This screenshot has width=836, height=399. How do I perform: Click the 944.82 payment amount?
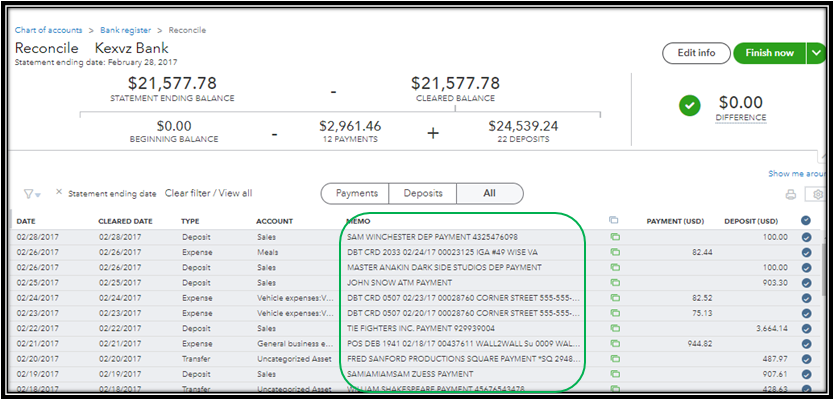(x=700, y=344)
